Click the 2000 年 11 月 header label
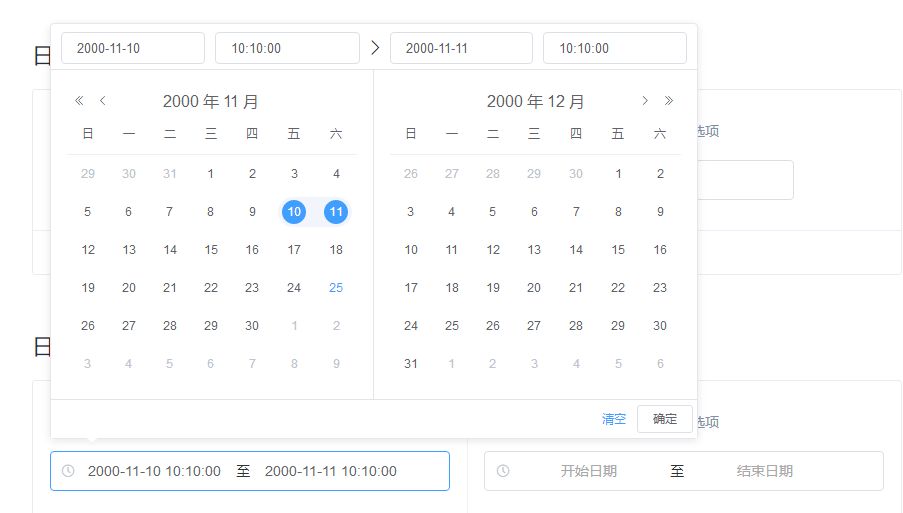Screen dimensions: 903x513 210,101
